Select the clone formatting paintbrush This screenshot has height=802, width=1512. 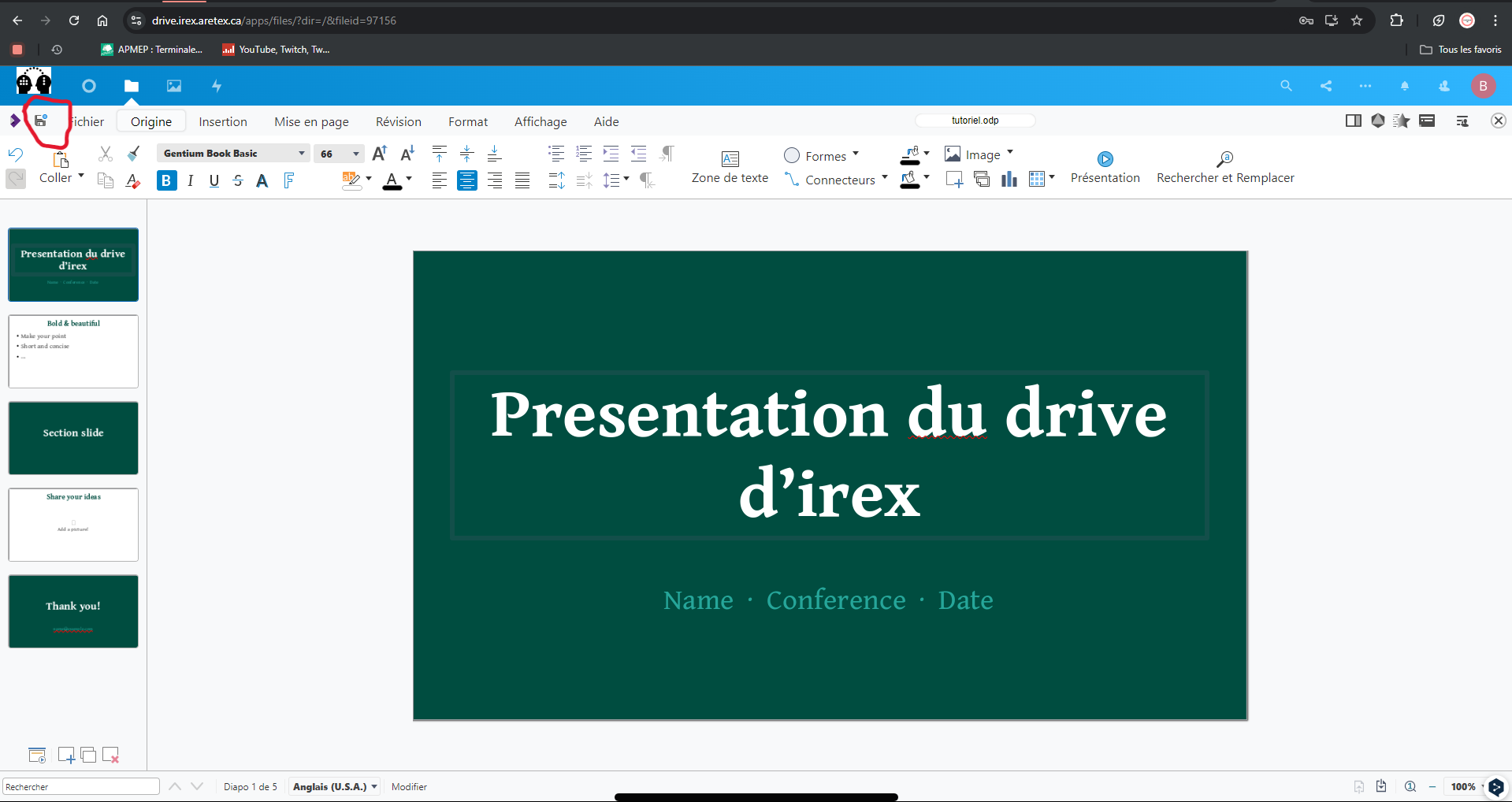pyautogui.click(x=133, y=154)
